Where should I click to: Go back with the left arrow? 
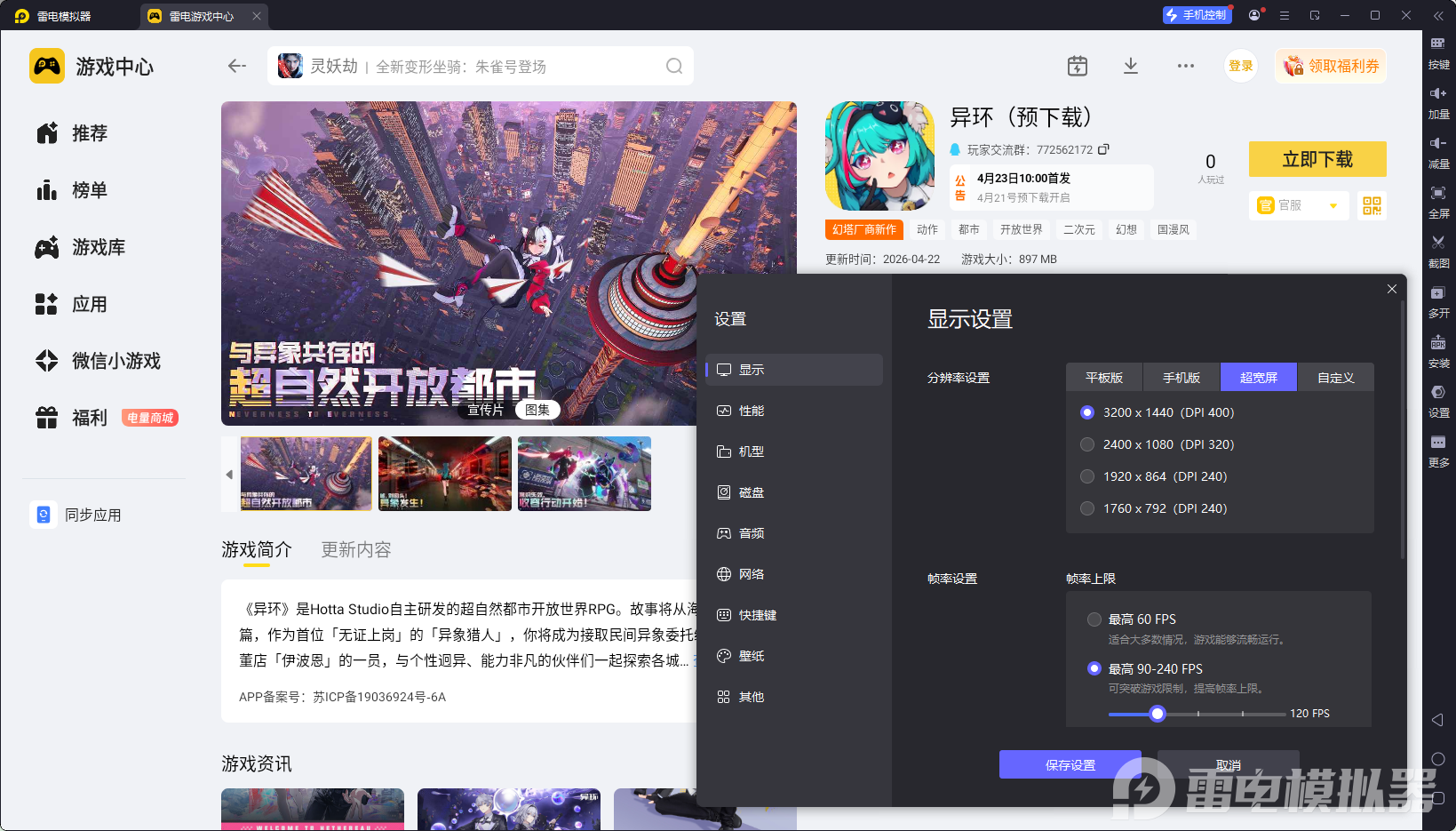236,66
